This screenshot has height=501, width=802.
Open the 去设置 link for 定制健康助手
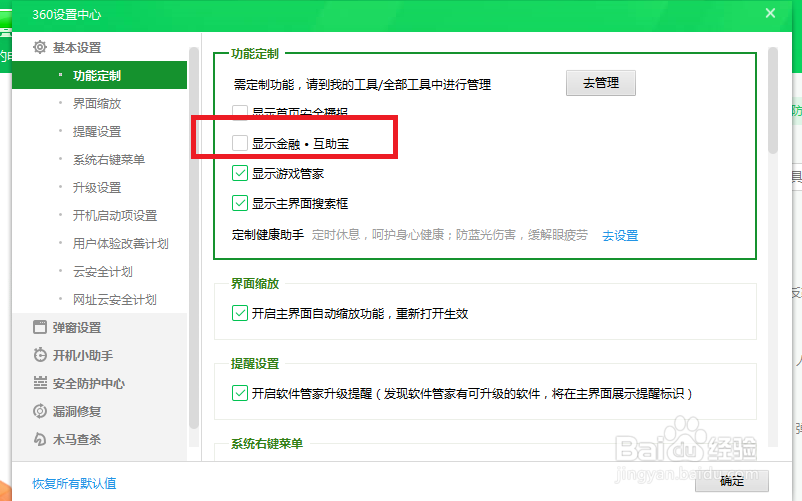[620, 236]
